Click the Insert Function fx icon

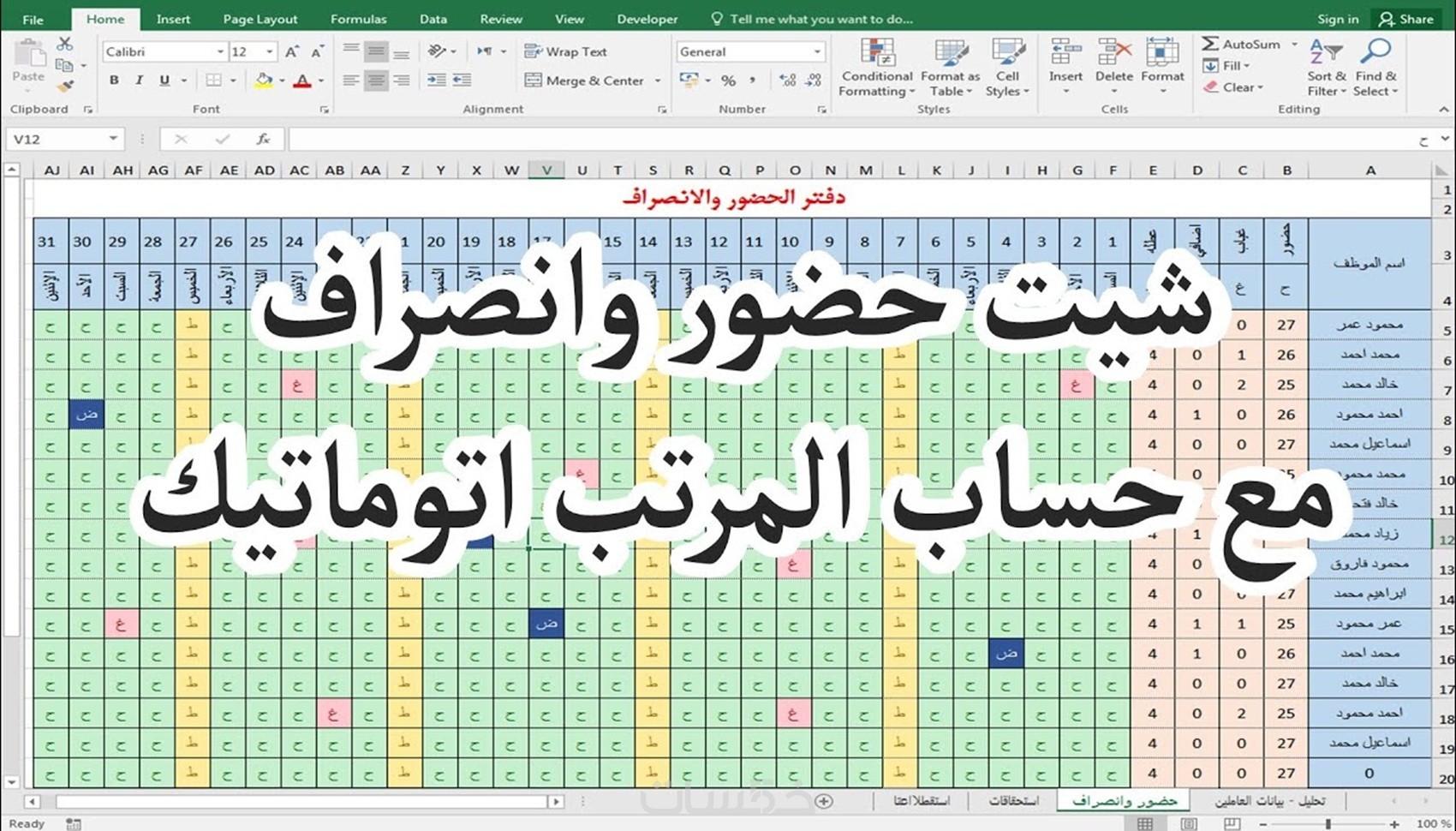tap(264, 139)
